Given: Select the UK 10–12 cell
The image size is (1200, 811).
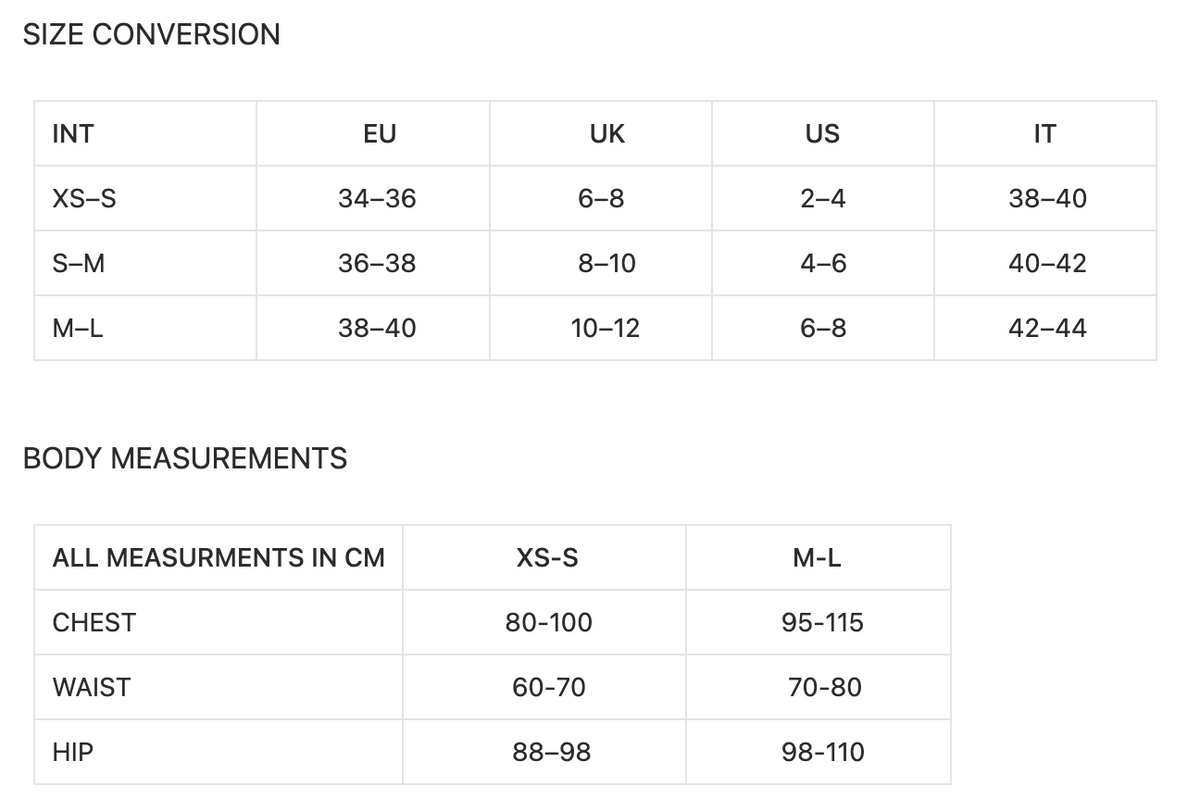Looking at the screenshot, I should click(x=605, y=328).
